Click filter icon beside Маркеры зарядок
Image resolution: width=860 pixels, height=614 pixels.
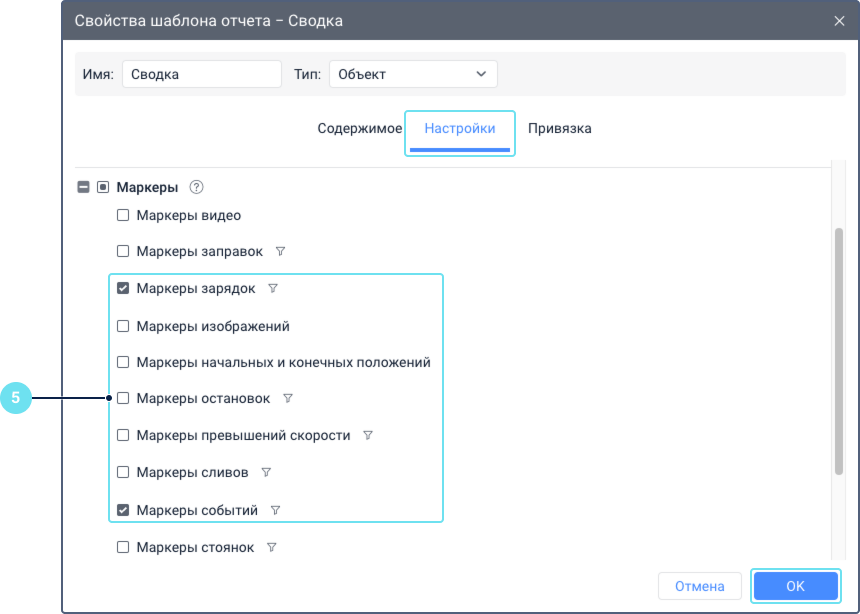(273, 289)
